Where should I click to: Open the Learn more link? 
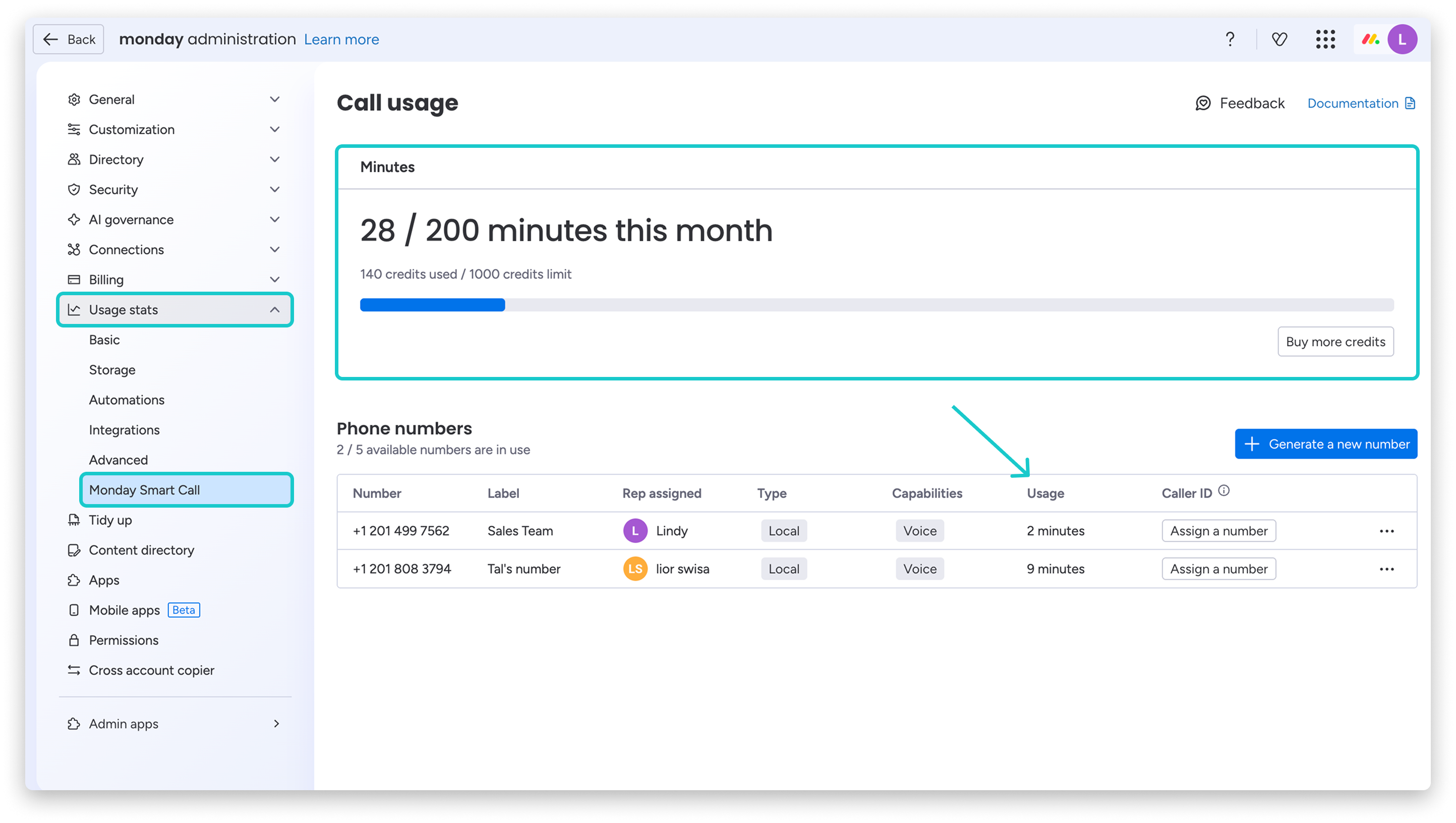pyautogui.click(x=341, y=39)
